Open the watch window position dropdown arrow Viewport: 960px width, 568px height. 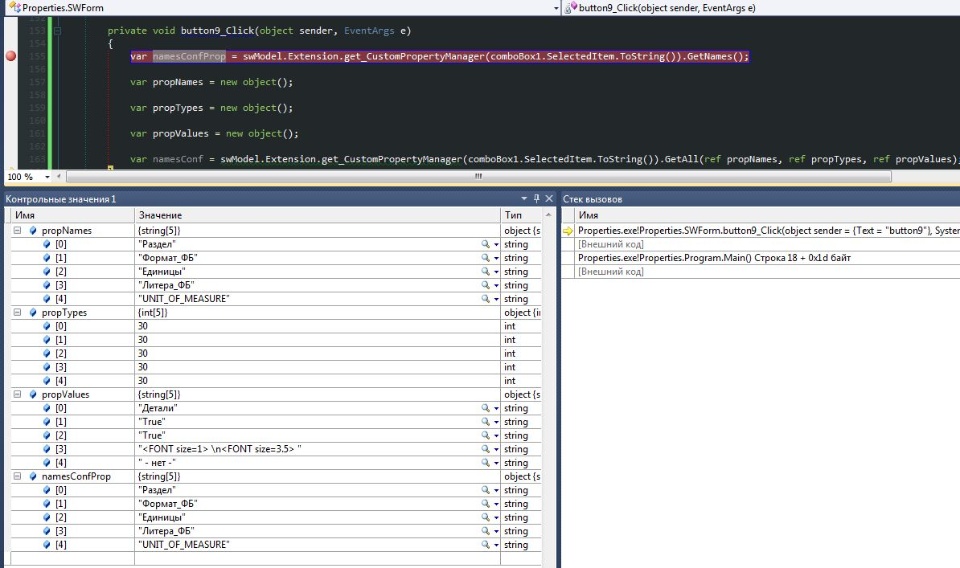(x=524, y=198)
